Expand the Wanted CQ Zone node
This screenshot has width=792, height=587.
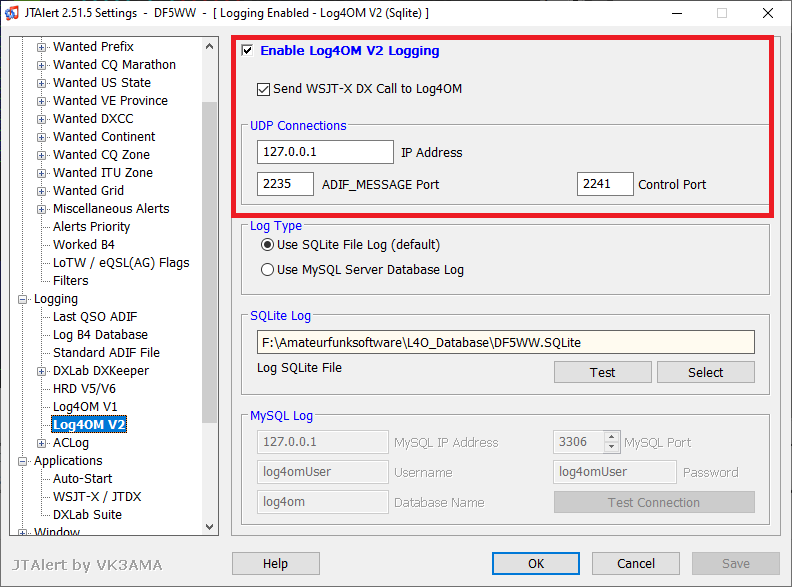pos(41,155)
